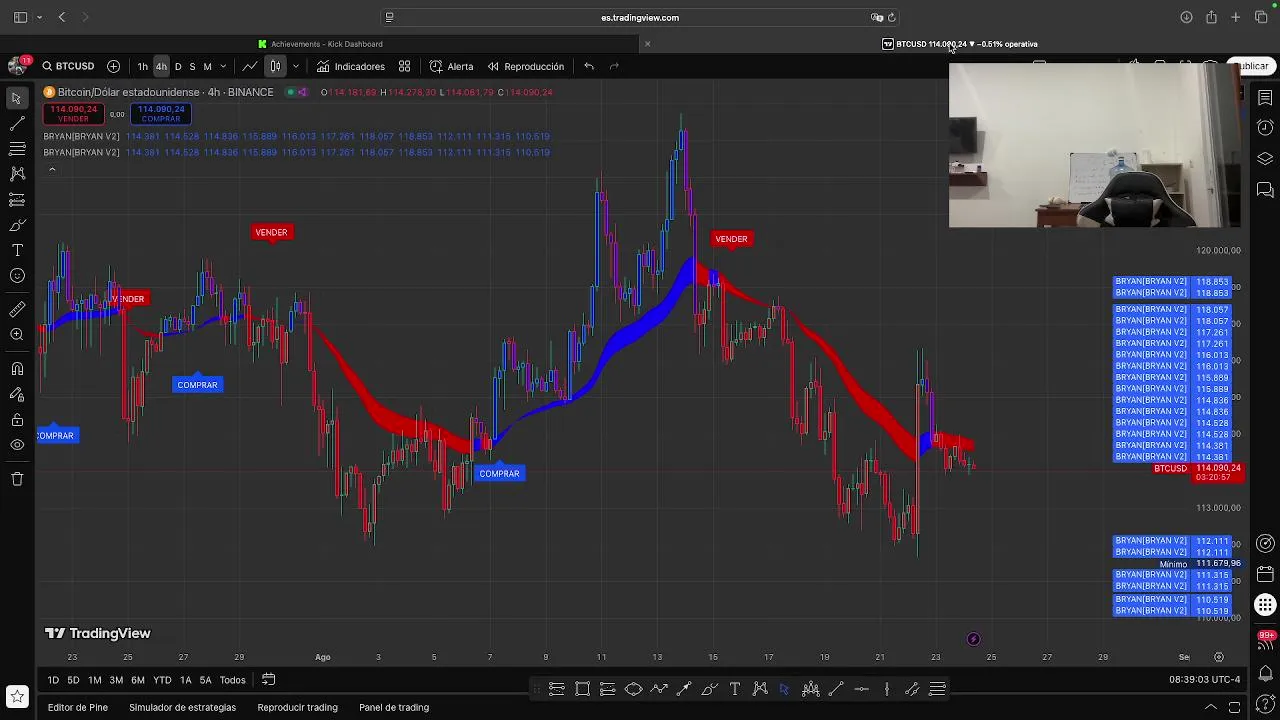Open the forecasting and measurement tools
Screen dimensions: 1280x720
17,199
